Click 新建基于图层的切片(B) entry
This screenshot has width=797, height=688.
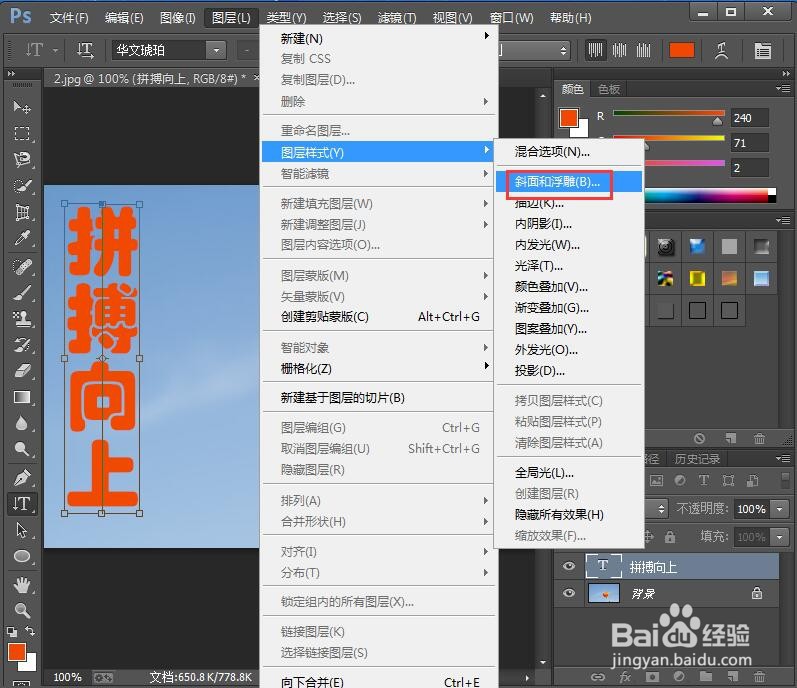pos(379,398)
